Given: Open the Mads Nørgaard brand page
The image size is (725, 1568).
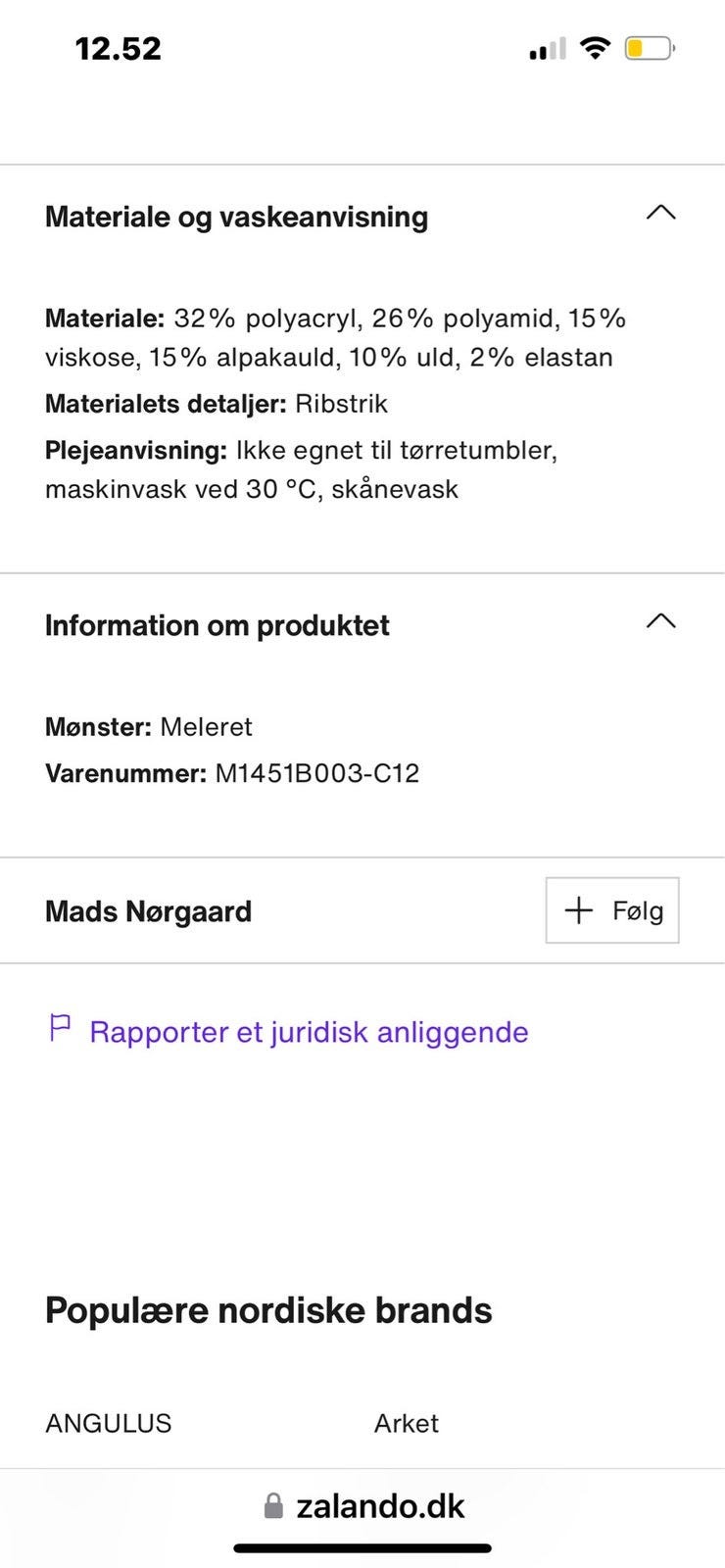Looking at the screenshot, I should [x=148, y=911].
